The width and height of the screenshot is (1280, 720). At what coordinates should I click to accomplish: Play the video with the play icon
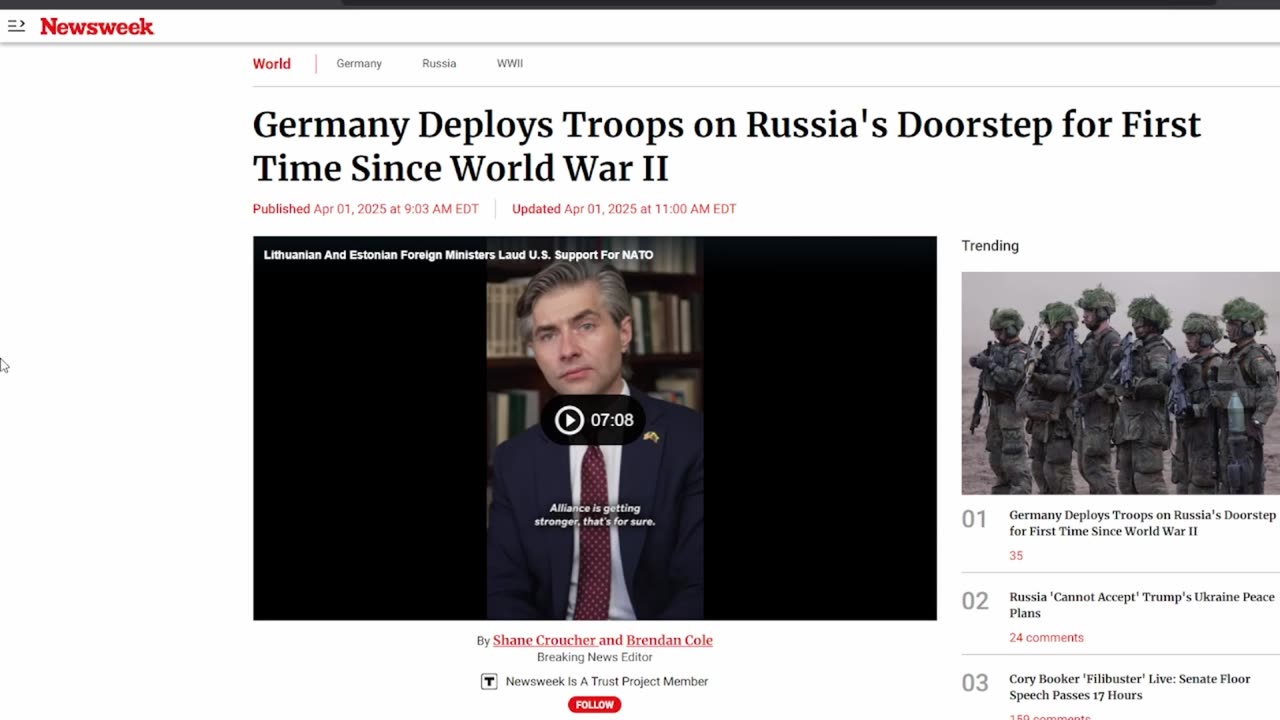[x=569, y=420]
